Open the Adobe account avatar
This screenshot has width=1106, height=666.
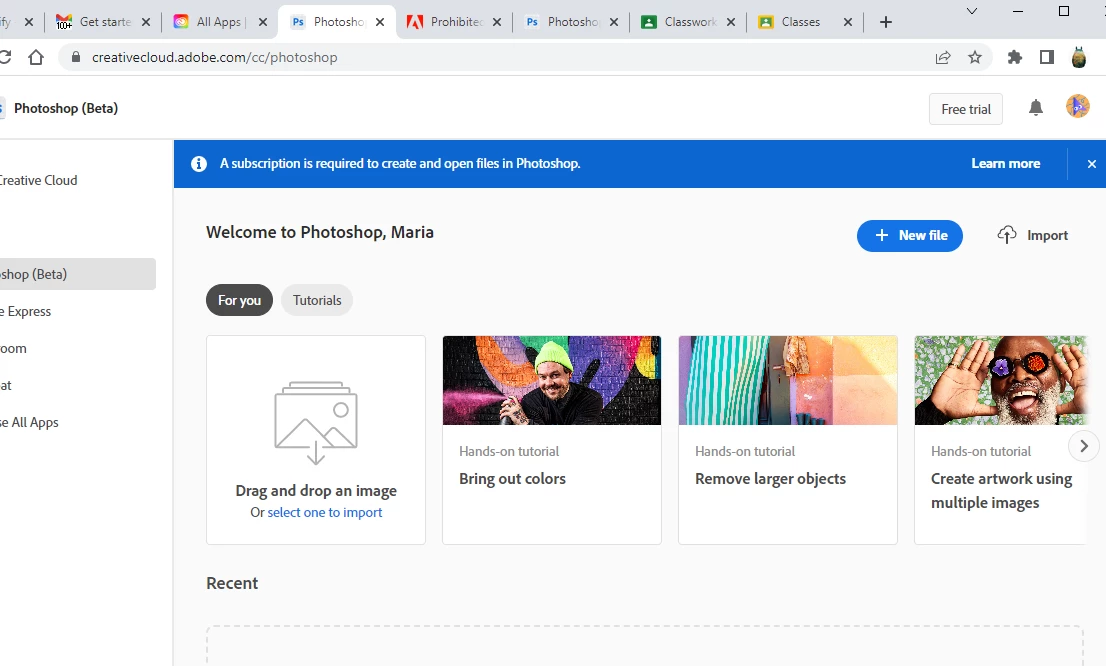(x=1077, y=107)
